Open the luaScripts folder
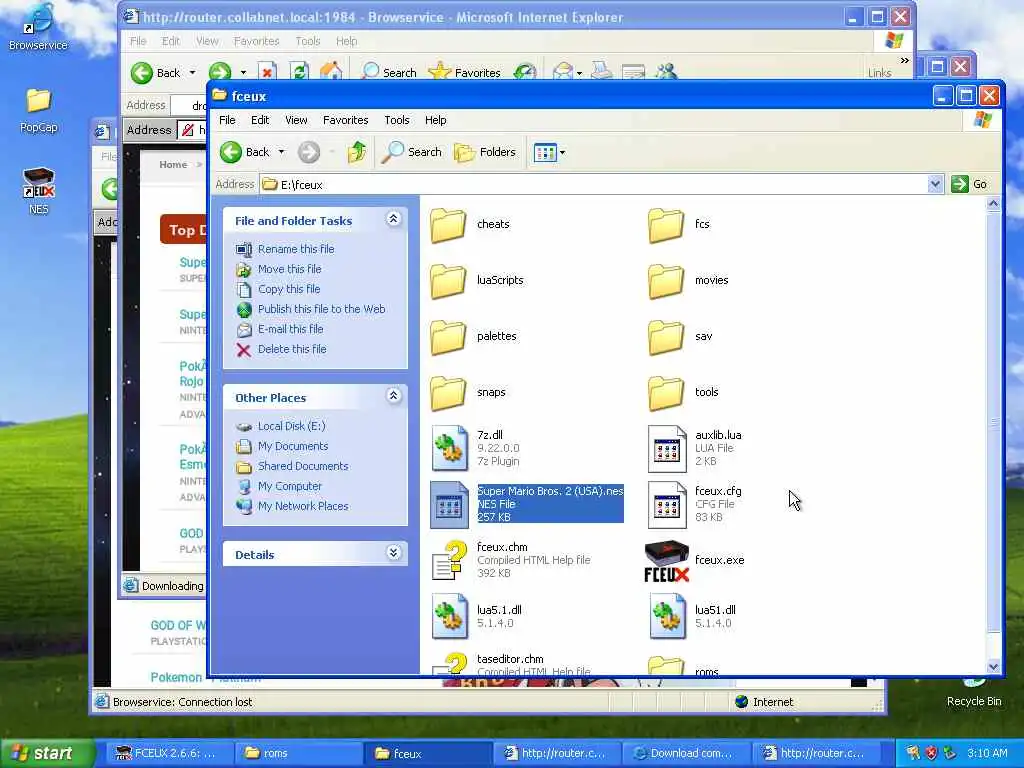The height and width of the screenshot is (768, 1024). point(477,281)
